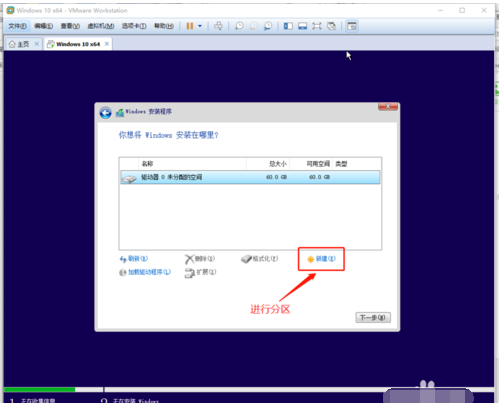Click the orange pause virtual machine icon

(190, 26)
